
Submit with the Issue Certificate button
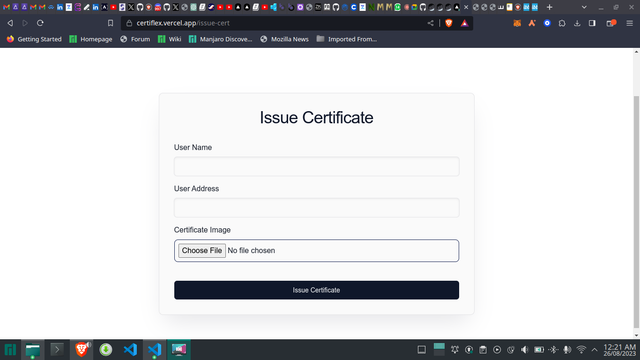click(316, 290)
